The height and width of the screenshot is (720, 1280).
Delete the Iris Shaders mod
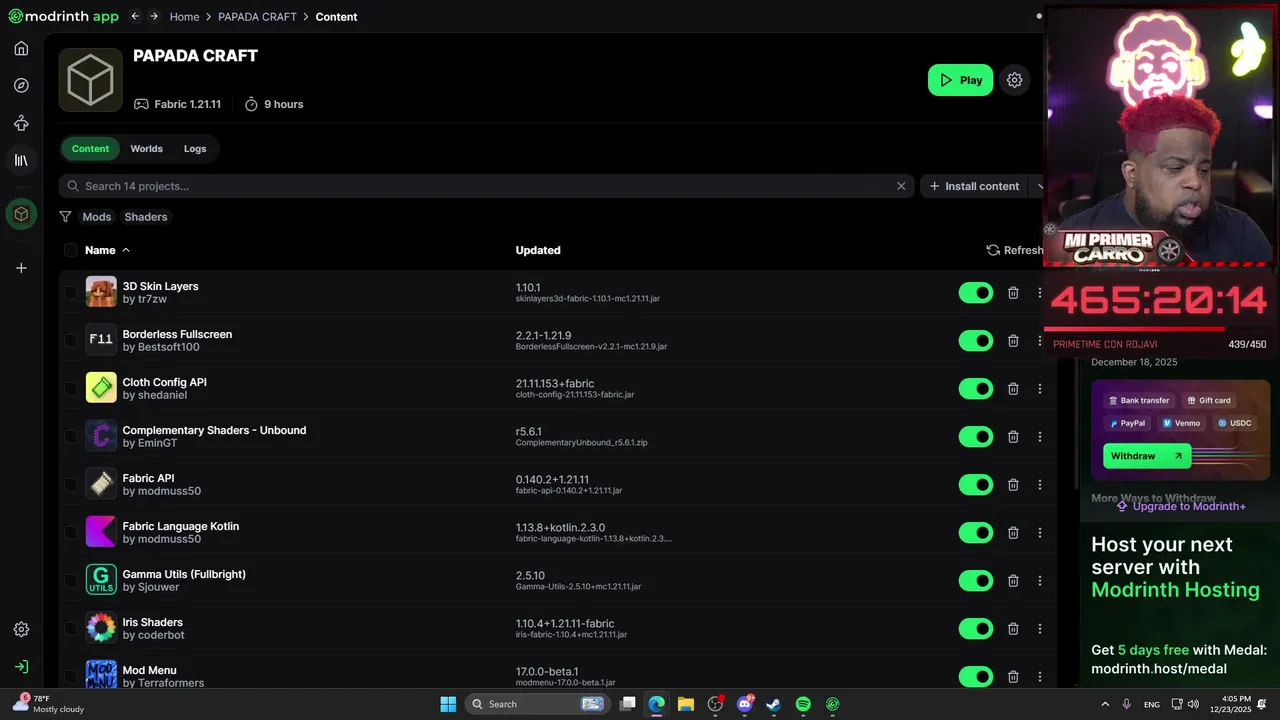click(x=1013, y=629)
